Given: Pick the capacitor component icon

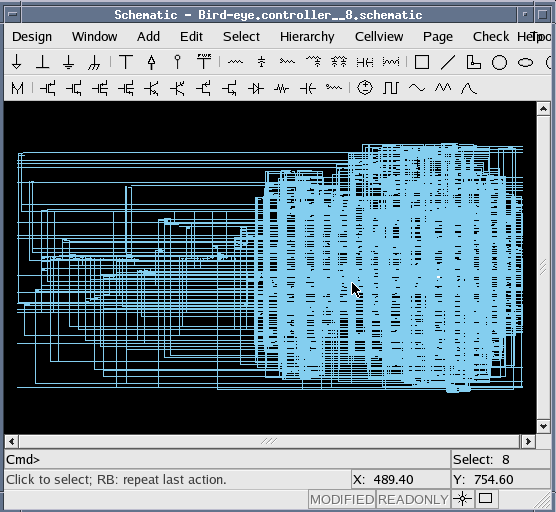Looking at the screenshot, I should click(308, 88).
